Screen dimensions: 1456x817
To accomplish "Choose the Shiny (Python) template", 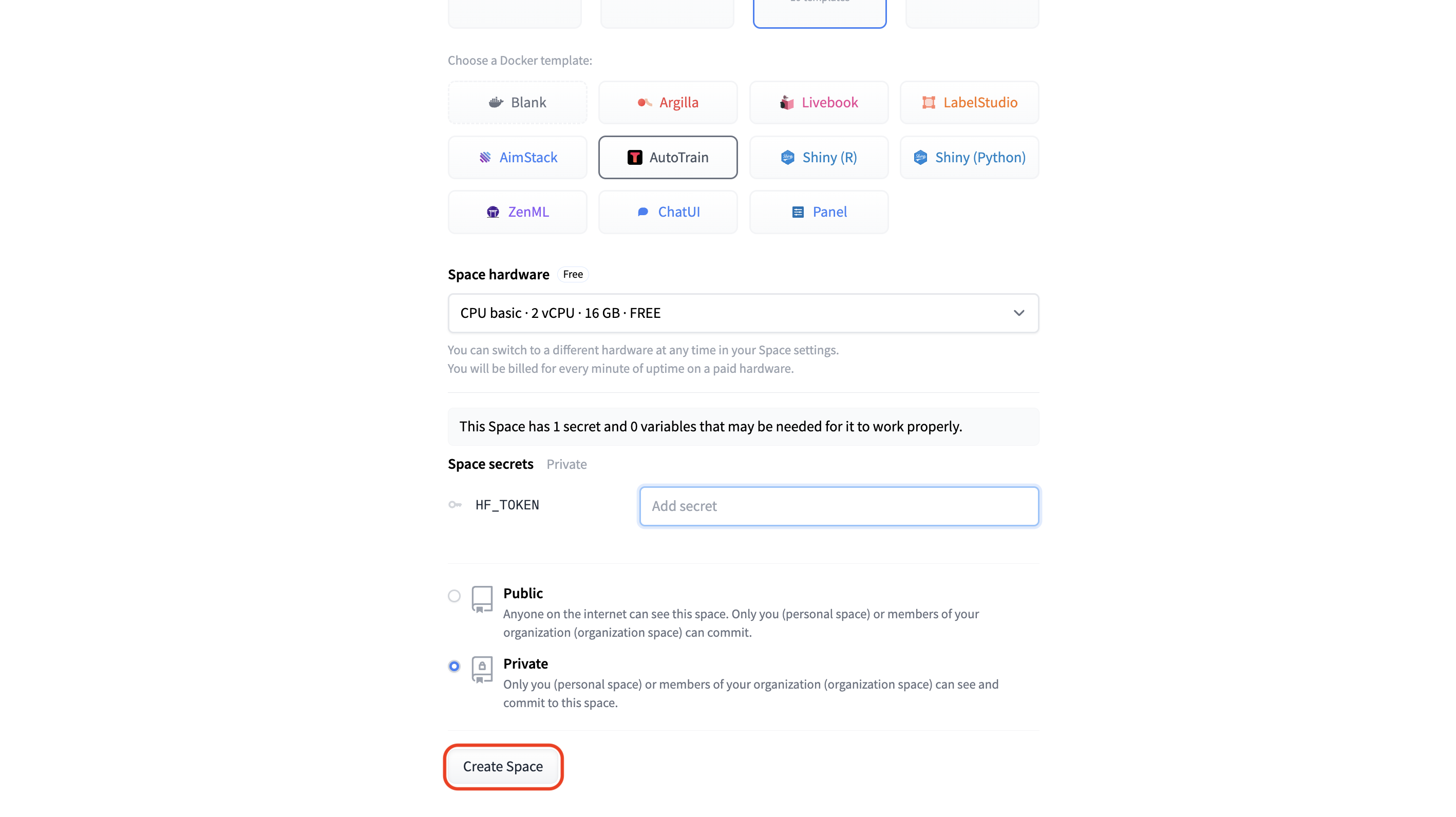I will [x=969, y=157].
